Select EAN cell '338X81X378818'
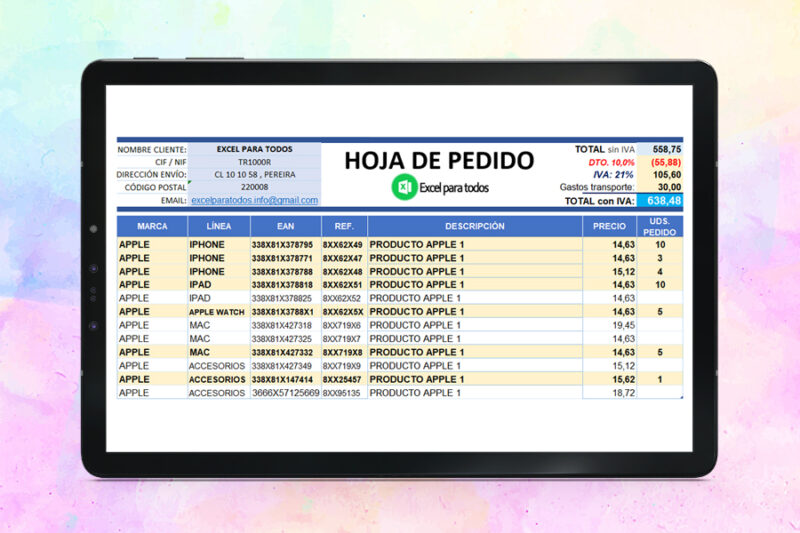800x533 pixels. pos(286,285)
